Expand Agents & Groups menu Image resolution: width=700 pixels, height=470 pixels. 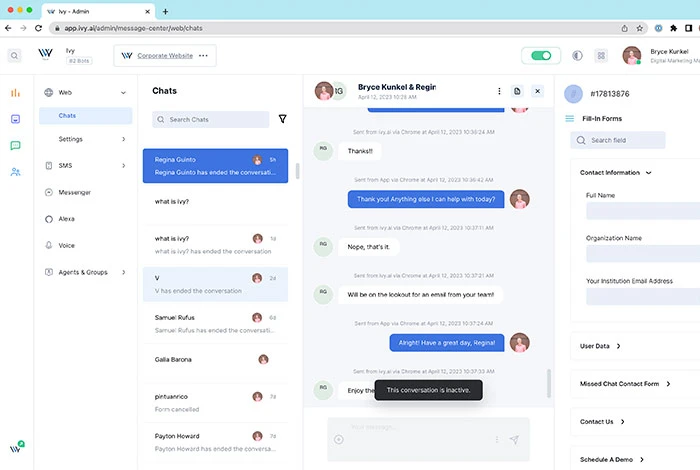[x=124, y=272]
